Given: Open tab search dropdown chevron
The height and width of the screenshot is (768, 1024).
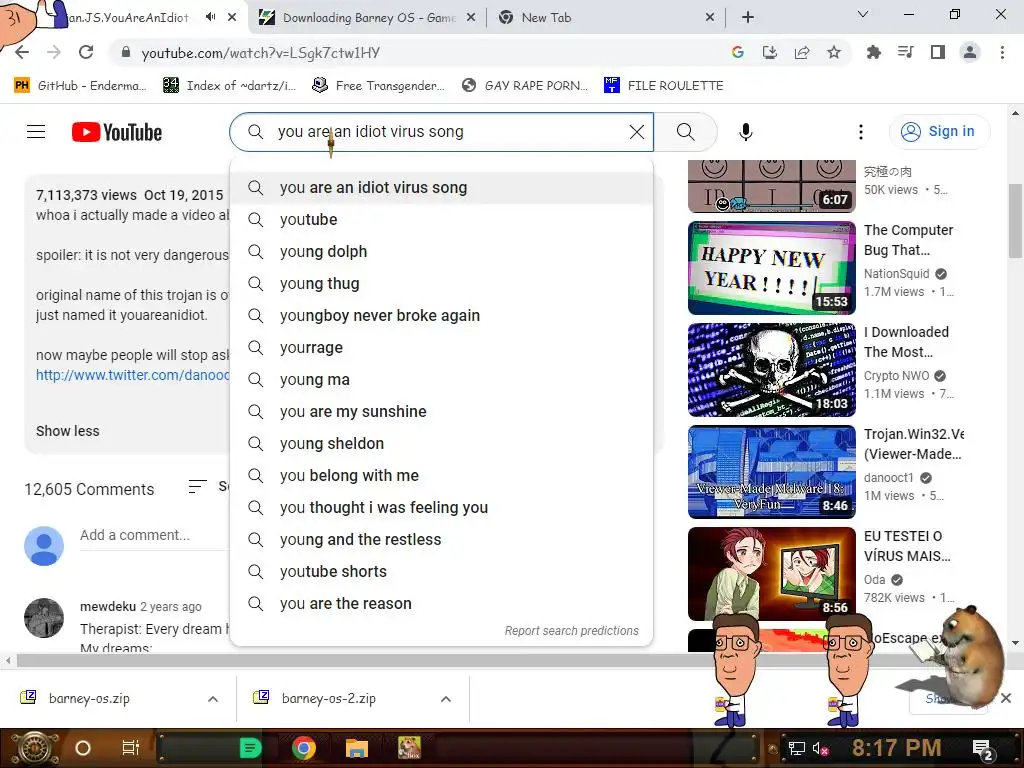Looking at the screenshot, I should coord(863,14).
